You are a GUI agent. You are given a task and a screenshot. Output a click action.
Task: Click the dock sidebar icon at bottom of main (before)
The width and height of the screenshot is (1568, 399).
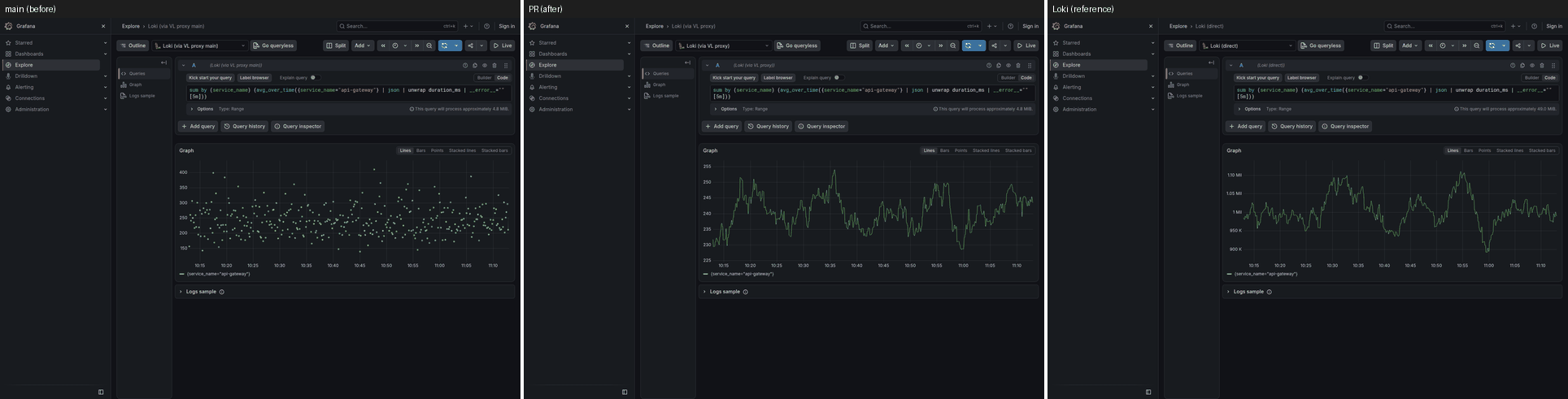coord(101,392)
